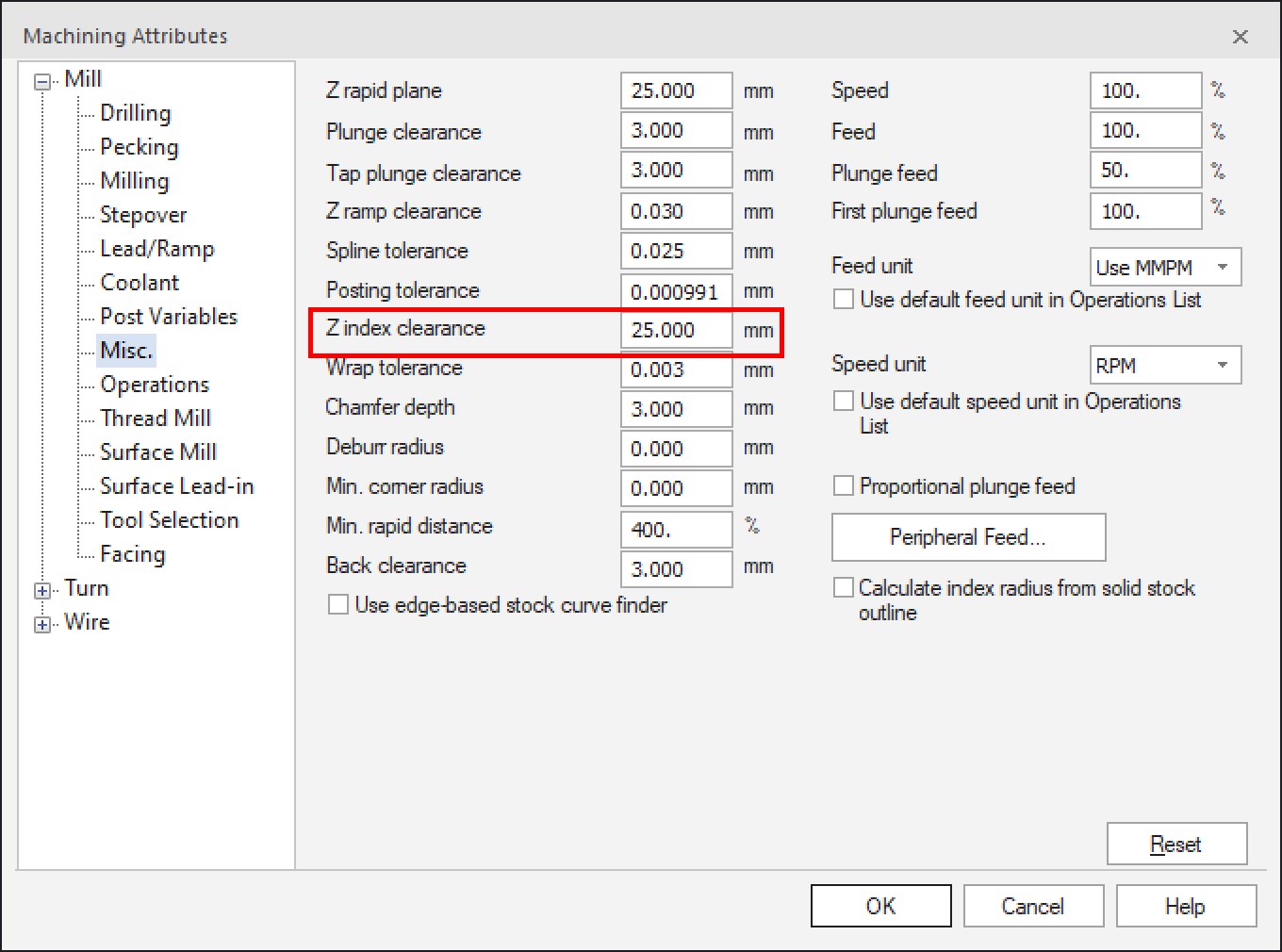1282x952 pixels.
Task: Open the Peripheral Feed settings
Action: point(967,537)
